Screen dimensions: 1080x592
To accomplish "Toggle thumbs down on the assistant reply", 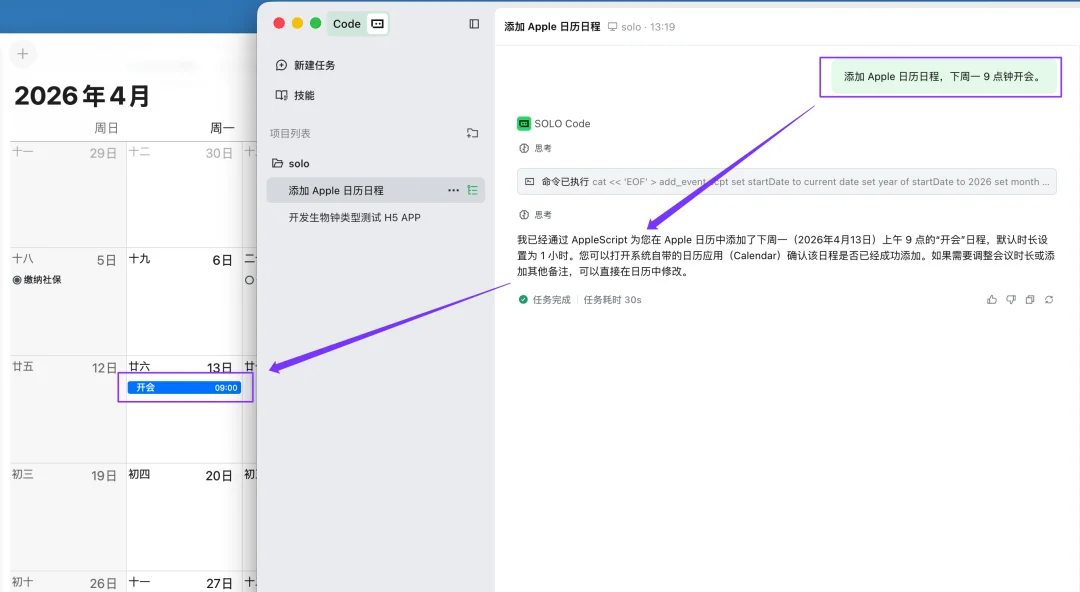I will (1011, 299).
